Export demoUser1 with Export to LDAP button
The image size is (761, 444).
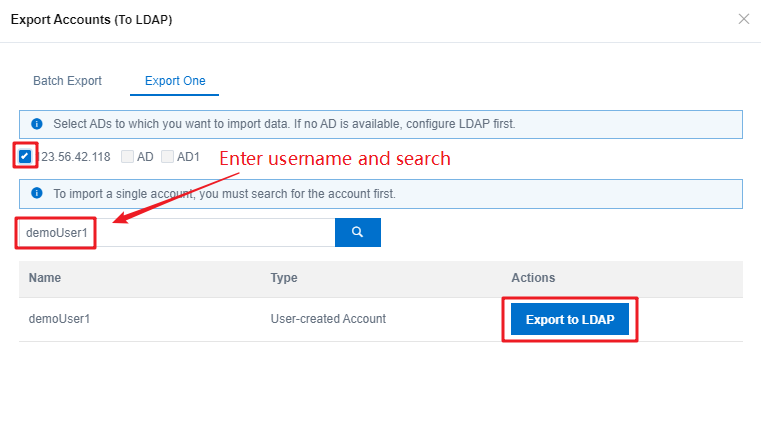[x=570, y=319]
